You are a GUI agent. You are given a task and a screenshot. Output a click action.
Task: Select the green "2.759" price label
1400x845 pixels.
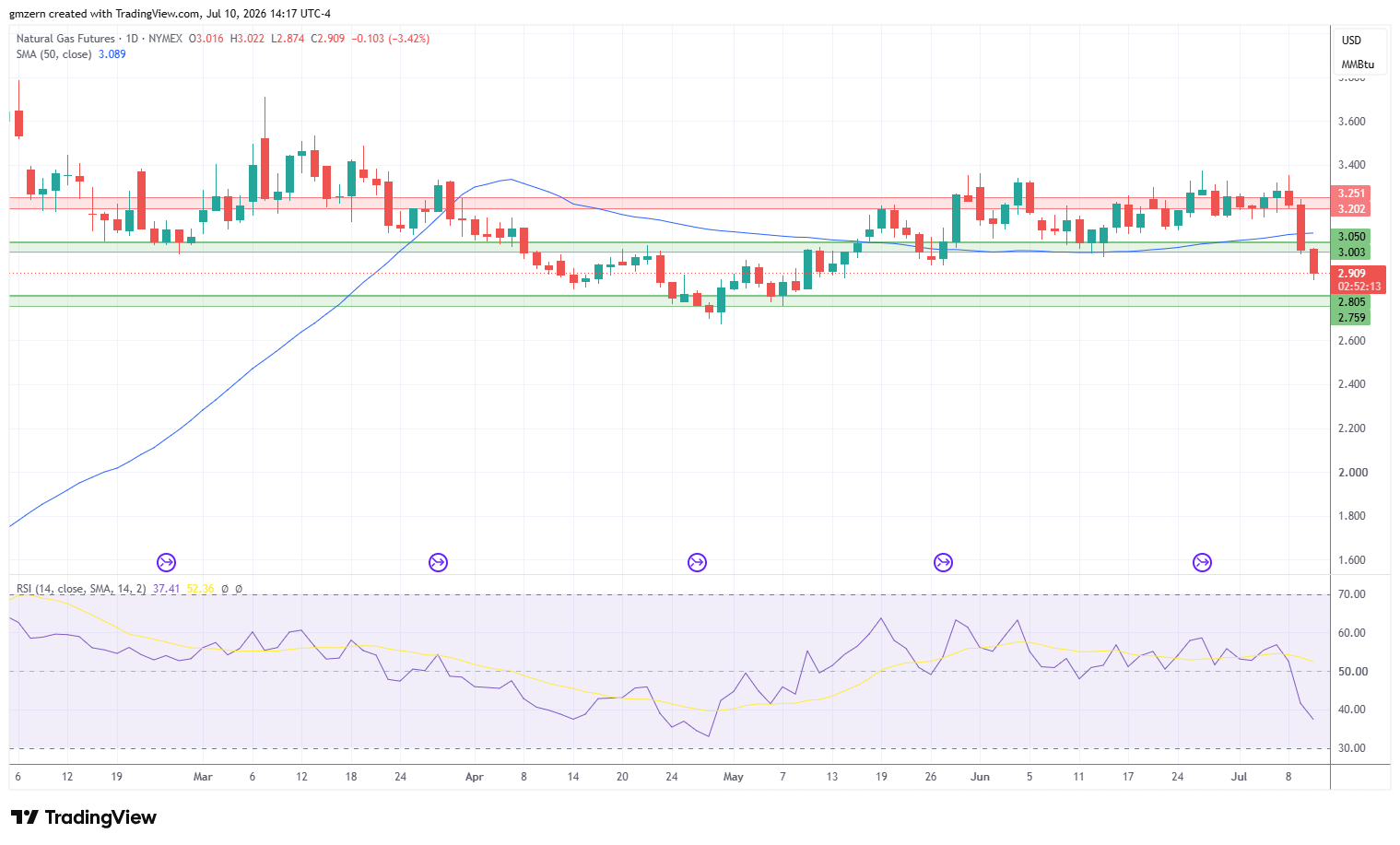point(1352,318)
